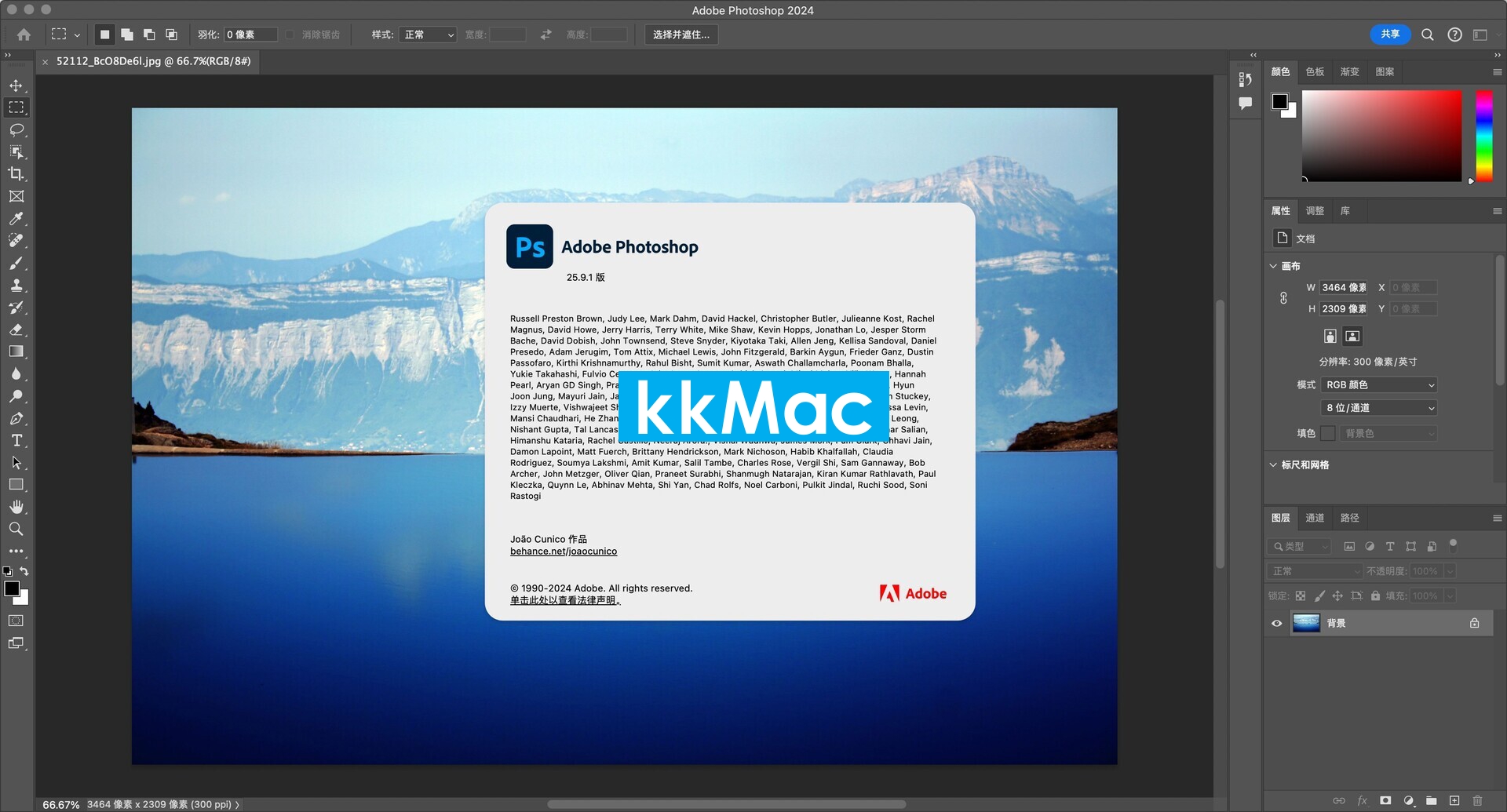The image size is (1507, 812).
Task: Open the Comments panel icon
Action: pos(1245,103)
